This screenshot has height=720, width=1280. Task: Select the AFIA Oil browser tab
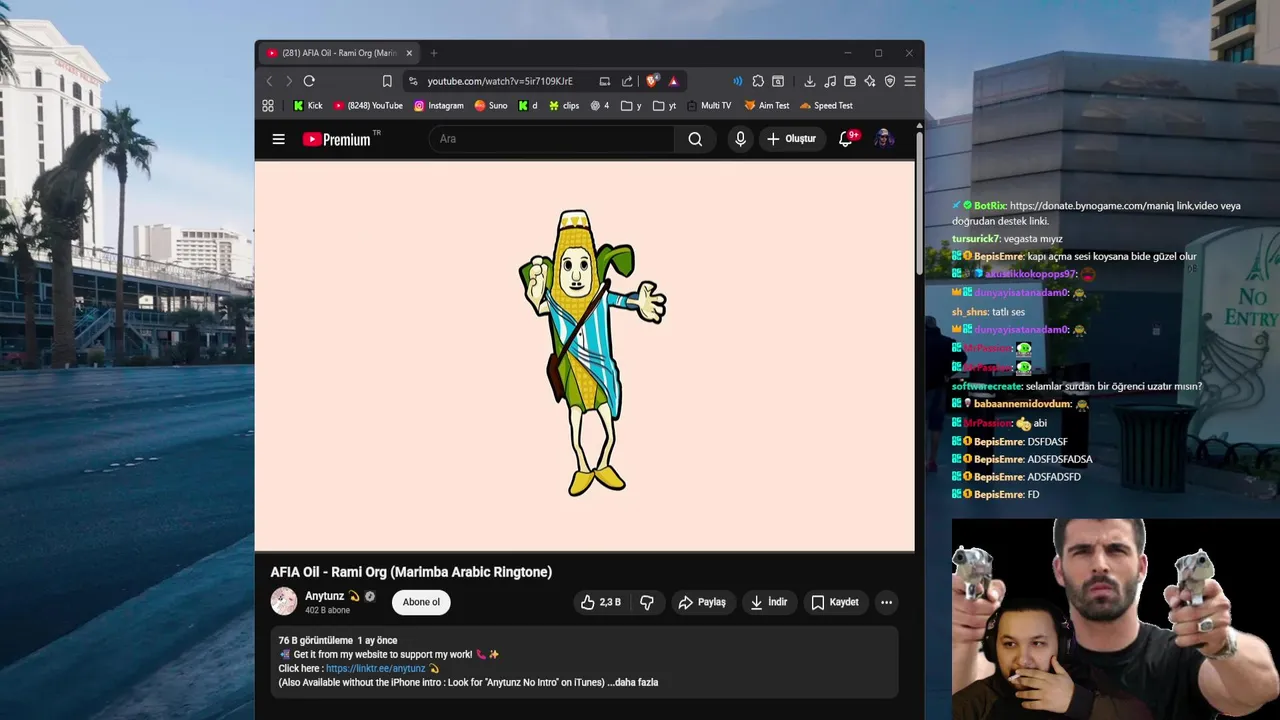339,53
